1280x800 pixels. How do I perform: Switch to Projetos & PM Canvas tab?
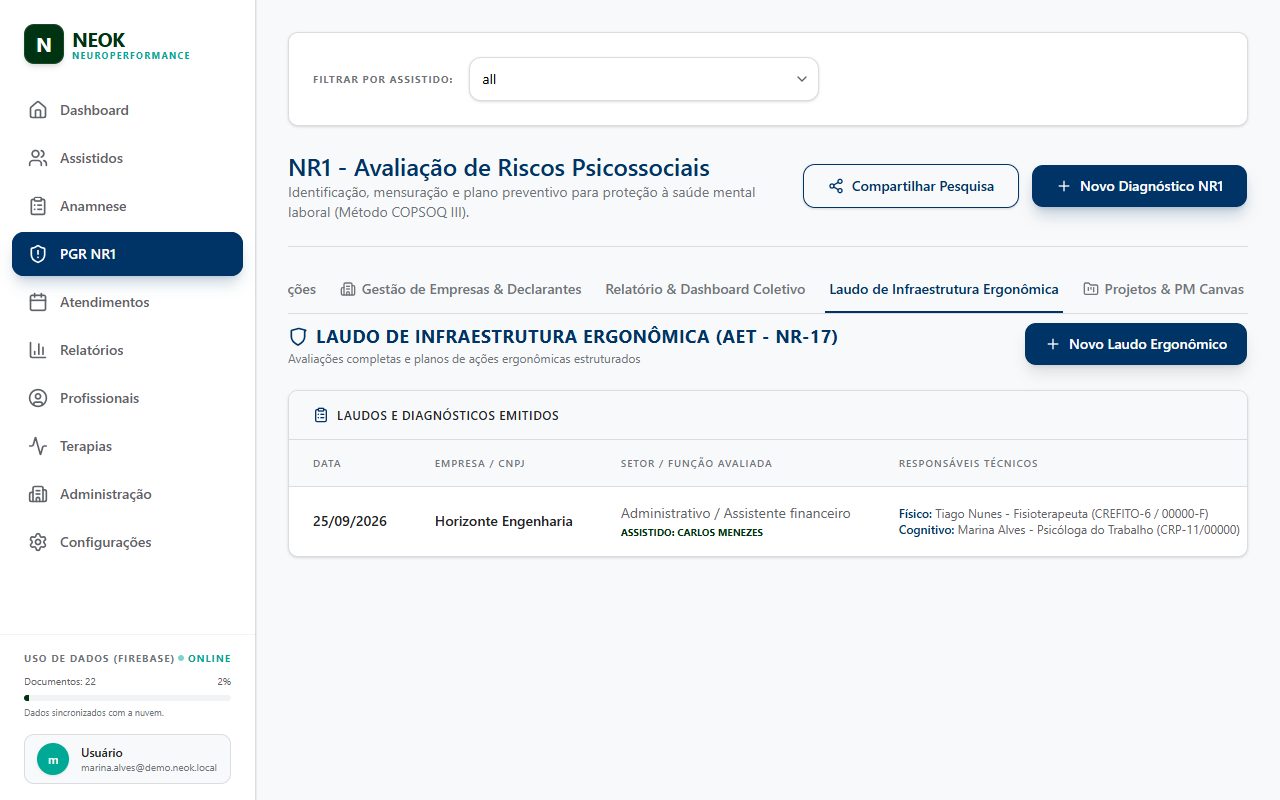coord(1164,289)
